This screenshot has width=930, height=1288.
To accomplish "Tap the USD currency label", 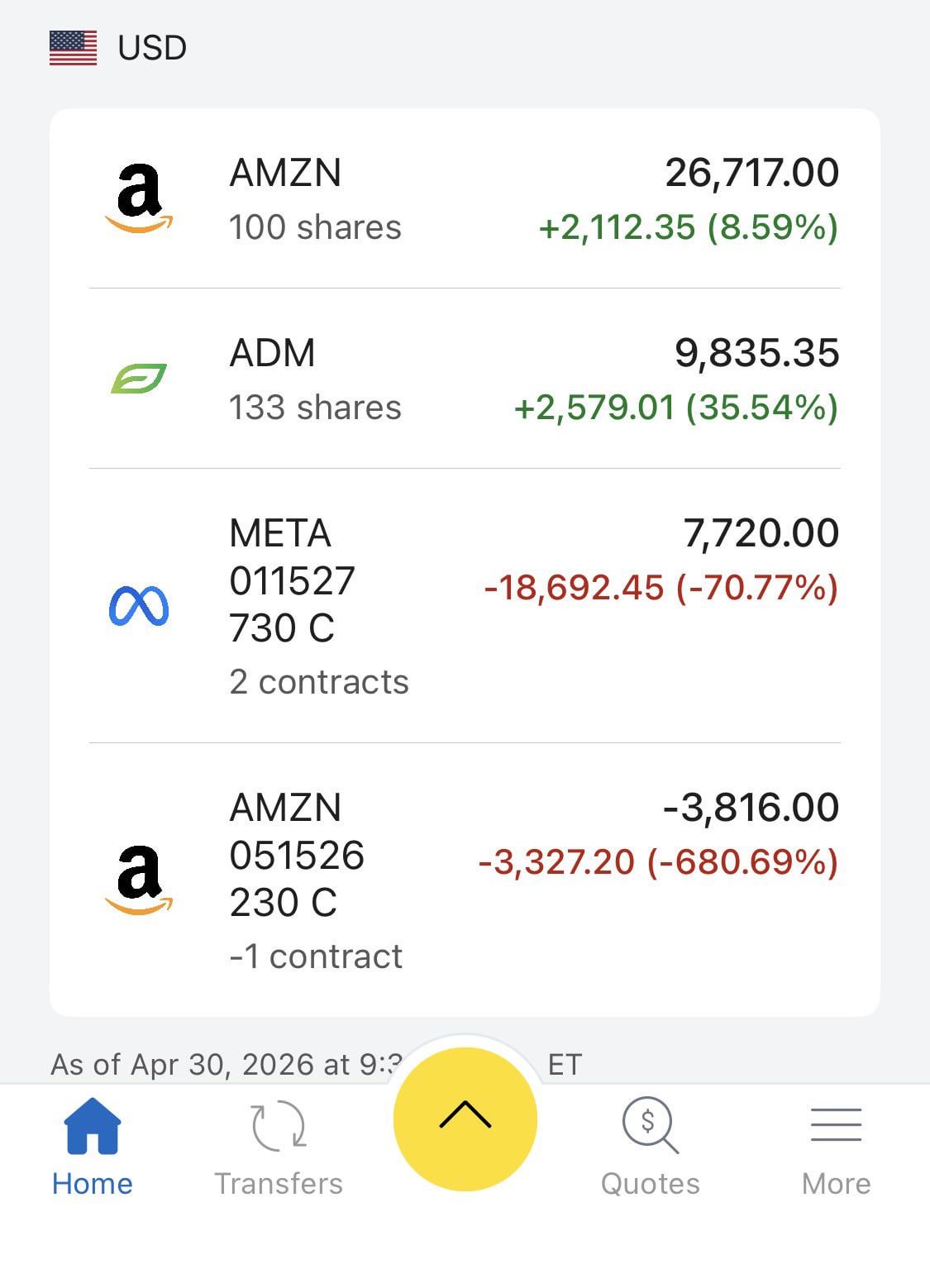I will click(x=152, y=48).
